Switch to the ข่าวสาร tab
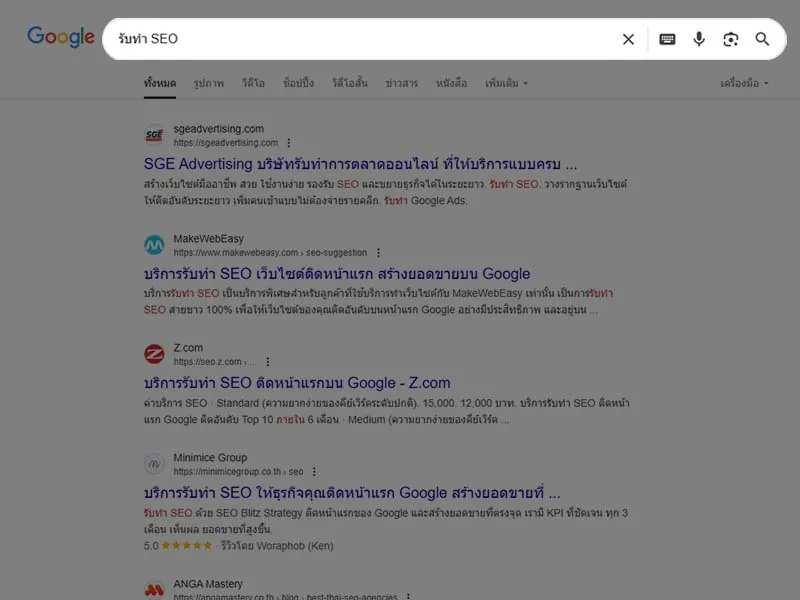This screenshot has height=600, width=800. pyautogui.click(x=402, y=83)
